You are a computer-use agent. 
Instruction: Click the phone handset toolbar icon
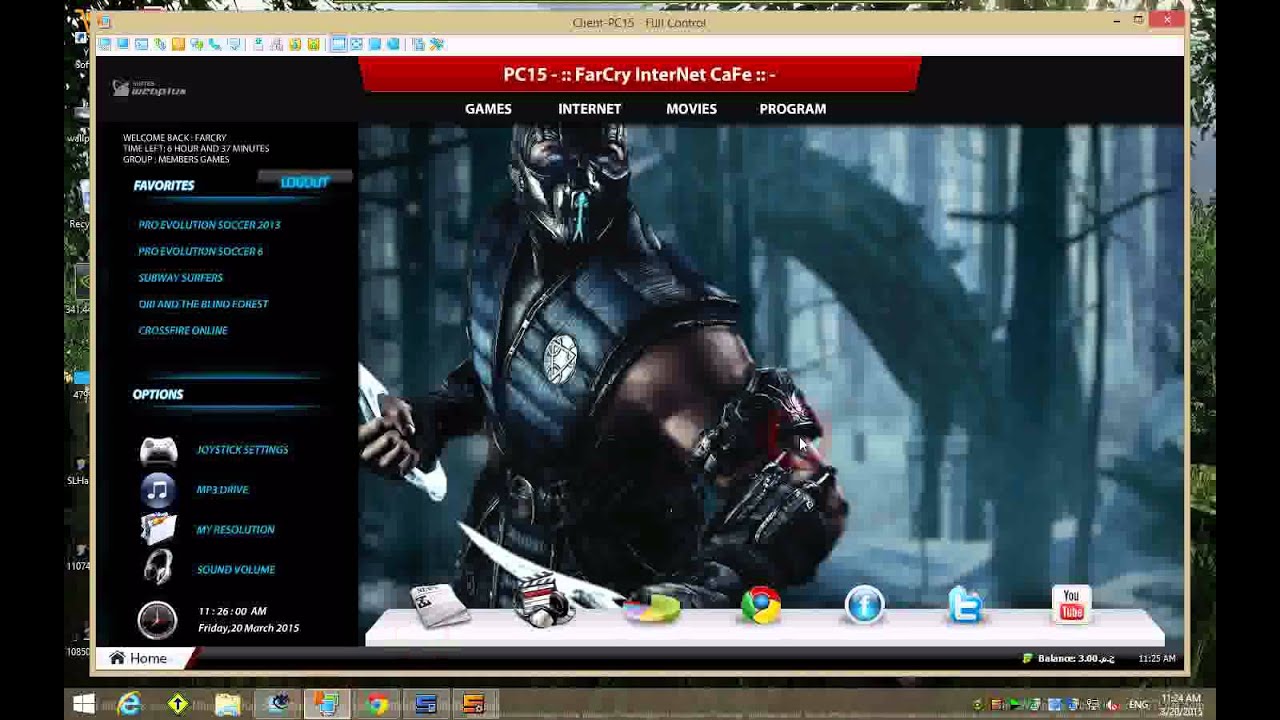215,44
